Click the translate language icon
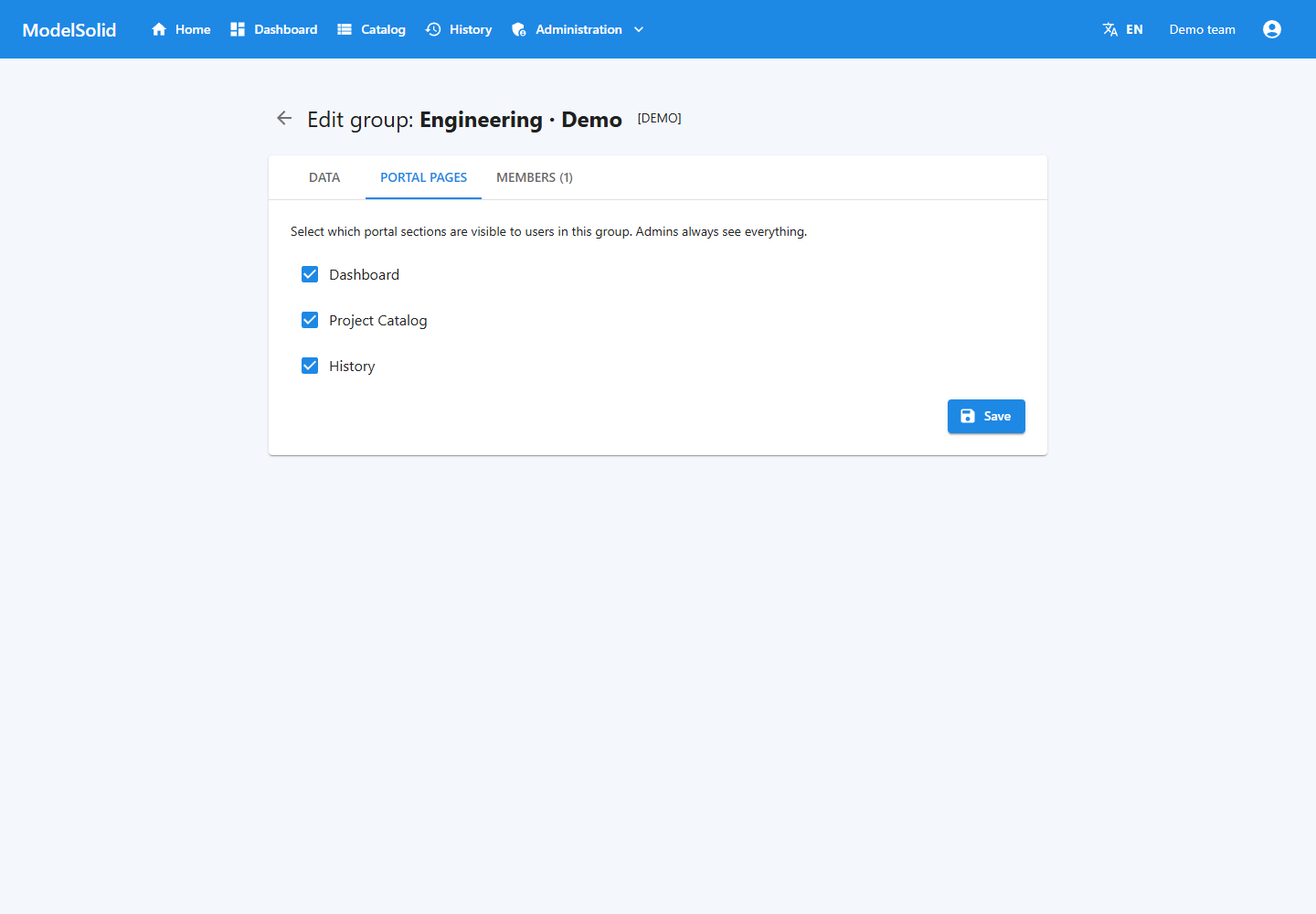 [1110, 29]
